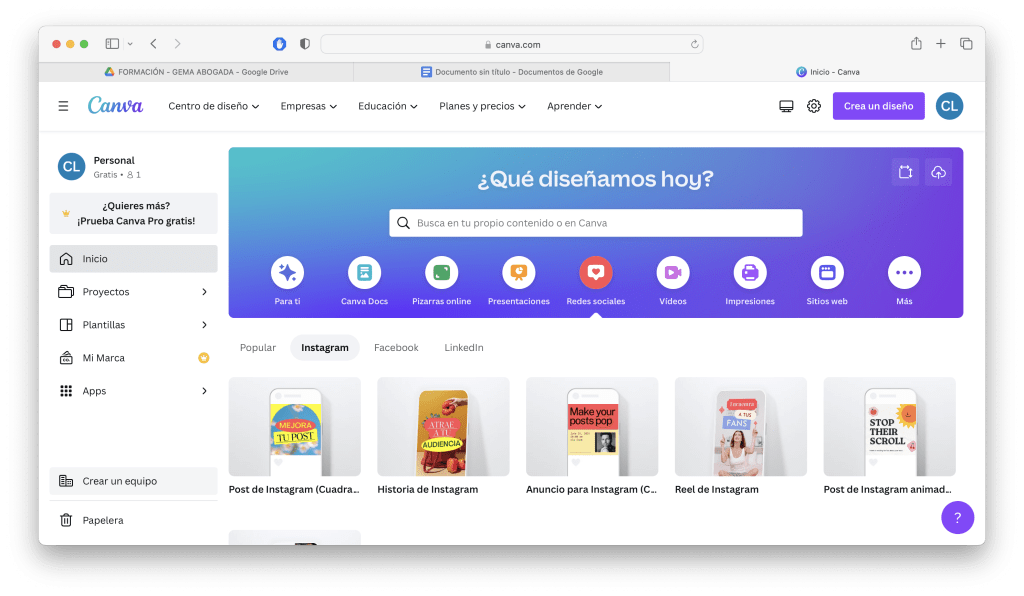
Task: Click the cloud upload icon in banner
Action: [x=938, y=172]
